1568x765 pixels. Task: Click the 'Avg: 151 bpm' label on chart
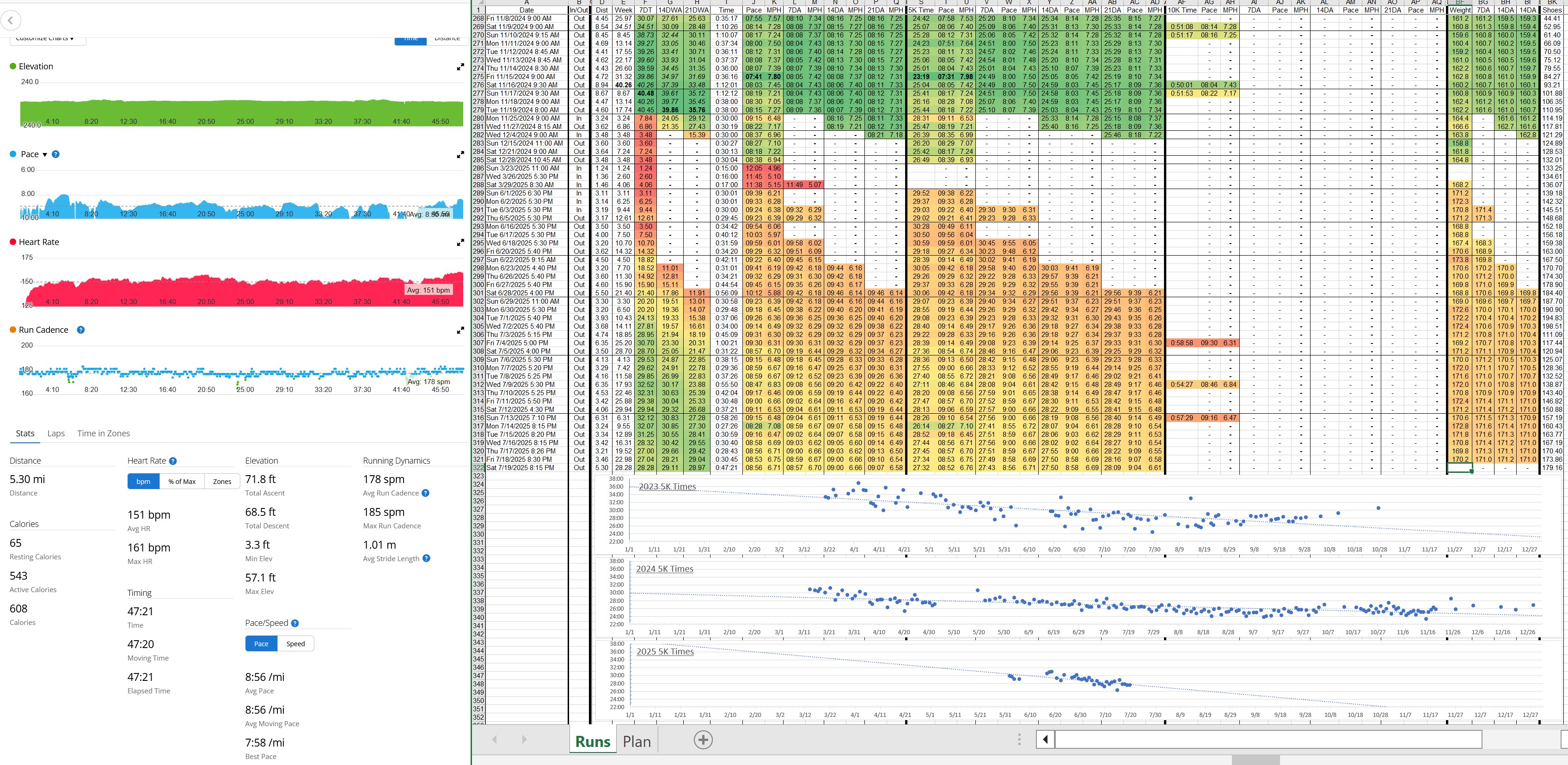pyautogui.click(x=429, y=290)
